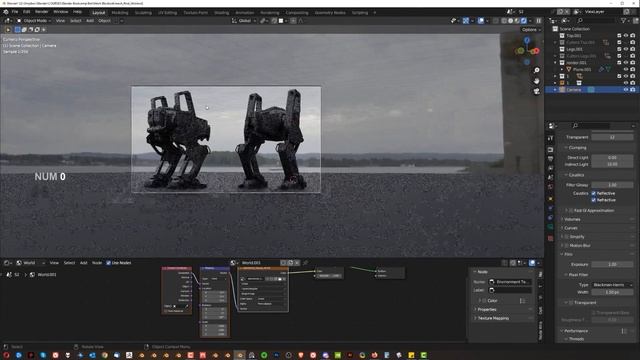Open the File menu
This screenshot has width=640, height=360.
tap(15, 12)
